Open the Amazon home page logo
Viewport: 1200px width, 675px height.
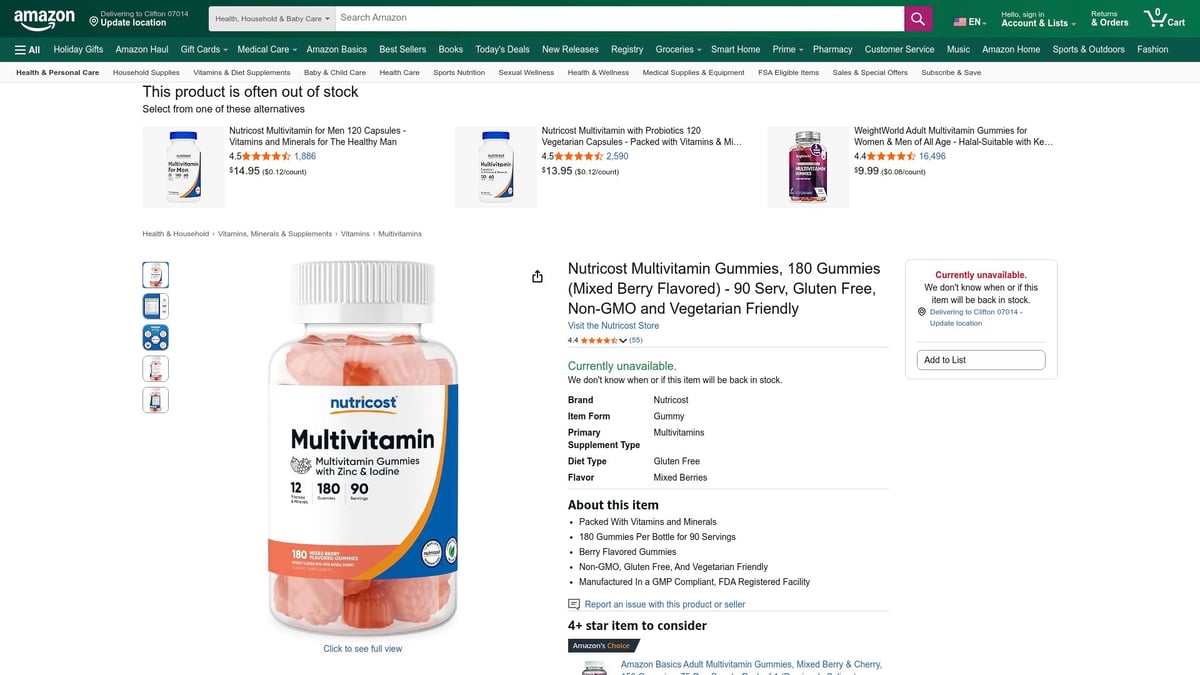click(44, 18)
